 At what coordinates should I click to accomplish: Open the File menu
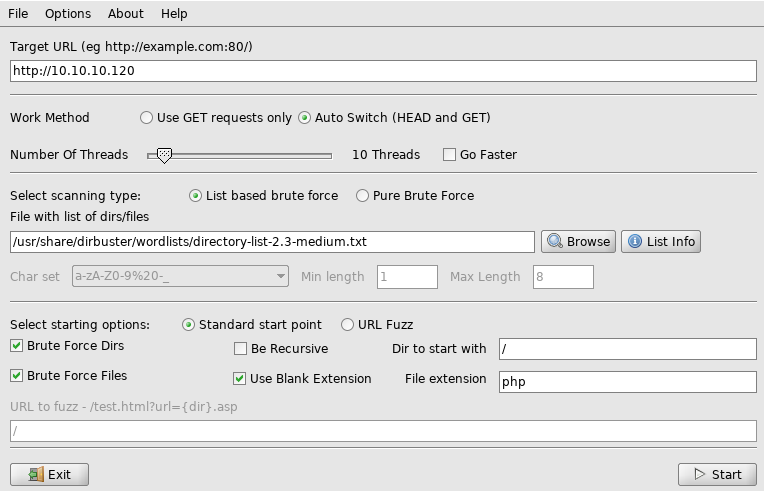pyautogui.click(x=18, y=14)
